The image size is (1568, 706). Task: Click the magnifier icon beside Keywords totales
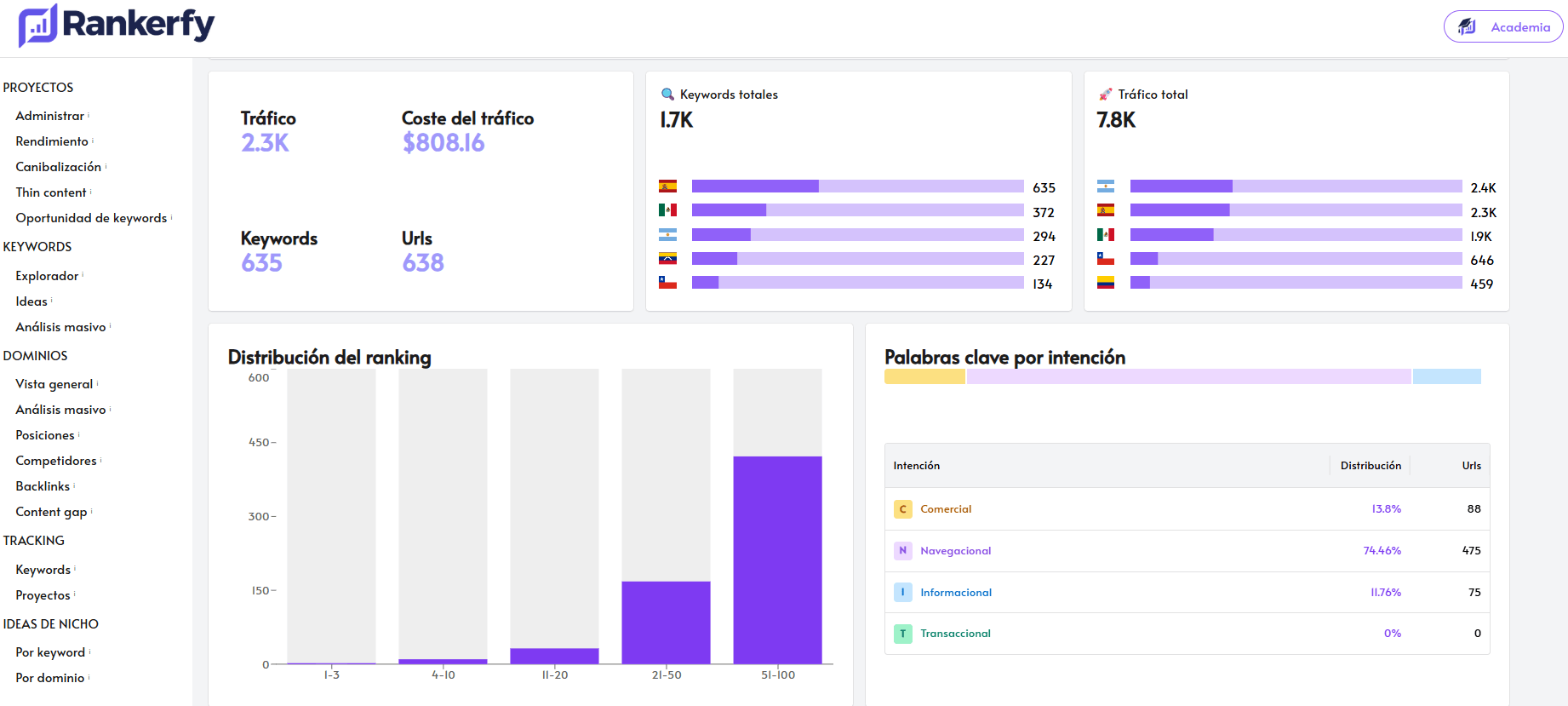[x=667, y=95]
